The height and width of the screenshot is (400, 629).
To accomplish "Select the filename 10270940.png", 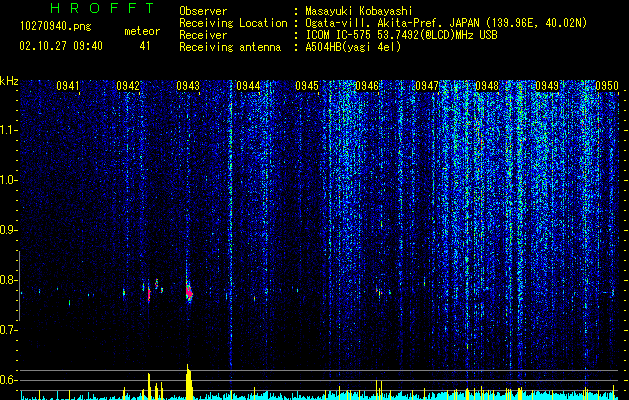I will (56, 26).
